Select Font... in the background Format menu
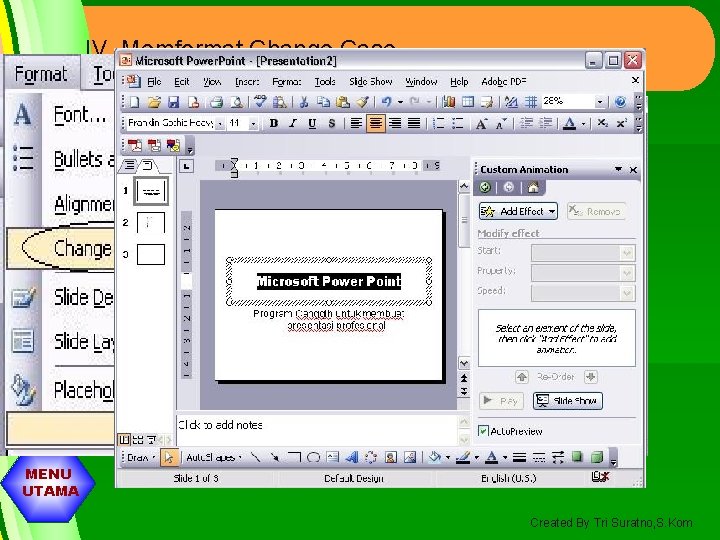The width and height of the screenshot is (720, 540). 79,114
